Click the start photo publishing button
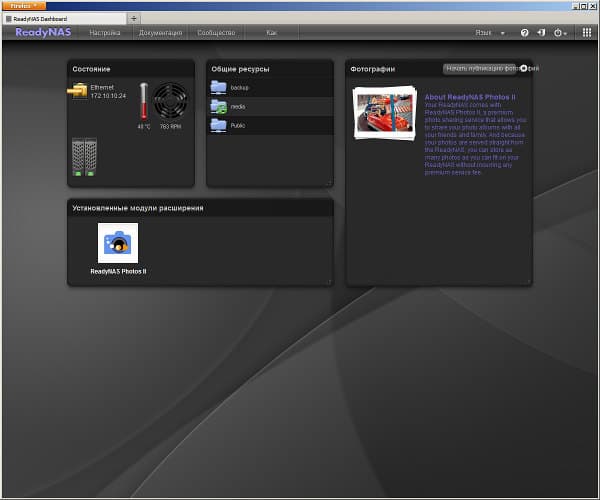600x500 pixels. [x=480, y=68]
